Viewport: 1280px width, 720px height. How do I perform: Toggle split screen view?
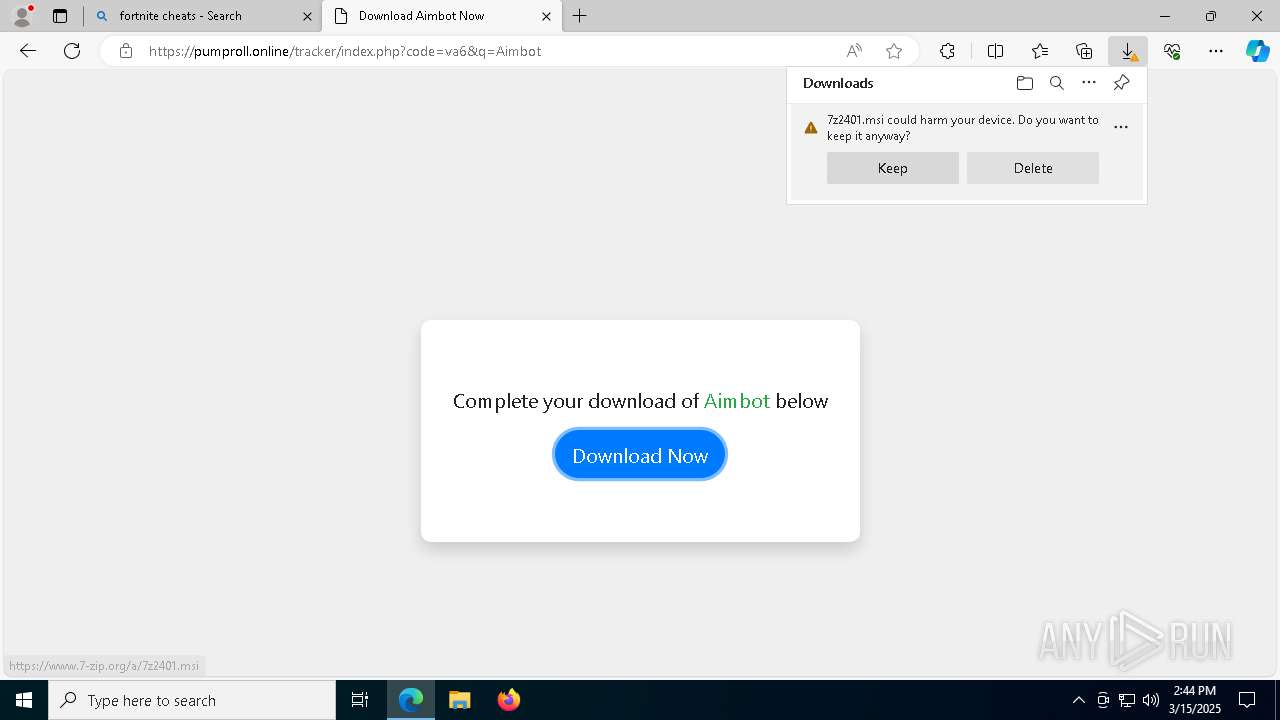pyautogui.click(x=995, y=51)
